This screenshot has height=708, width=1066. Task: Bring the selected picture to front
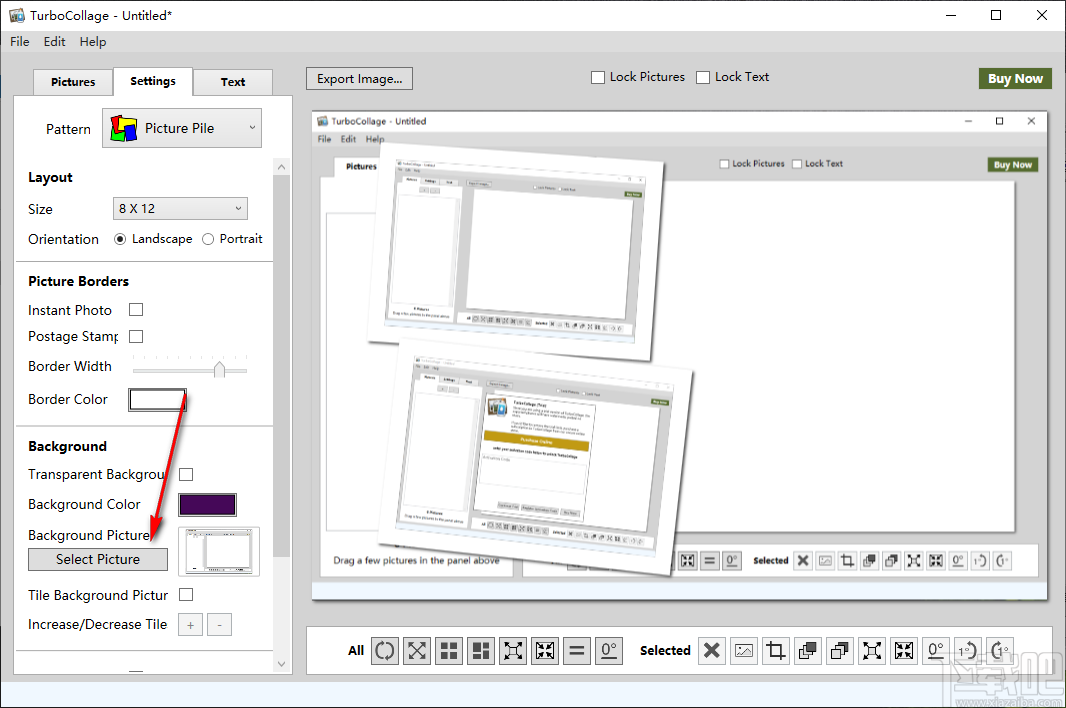tap(808, 651)
